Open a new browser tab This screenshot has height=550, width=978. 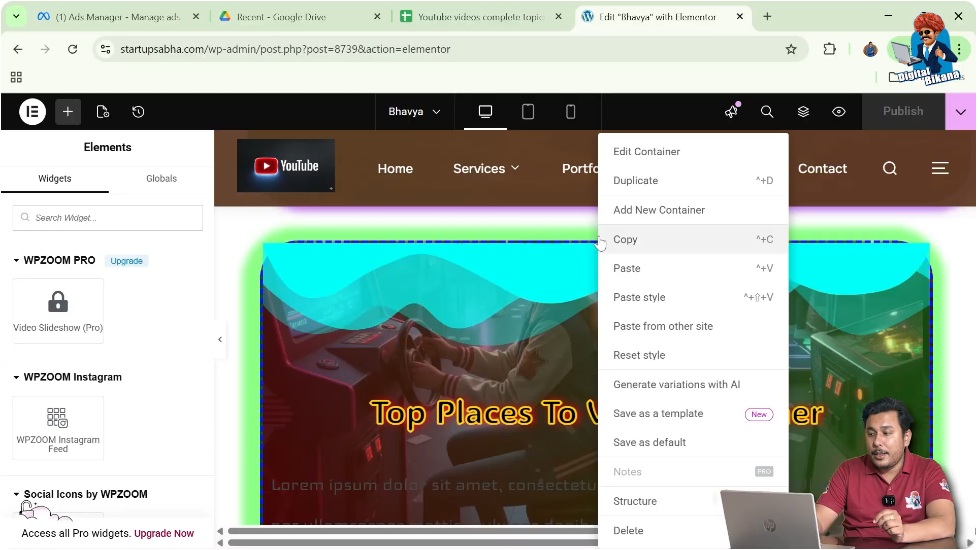[x=767, y=17]
